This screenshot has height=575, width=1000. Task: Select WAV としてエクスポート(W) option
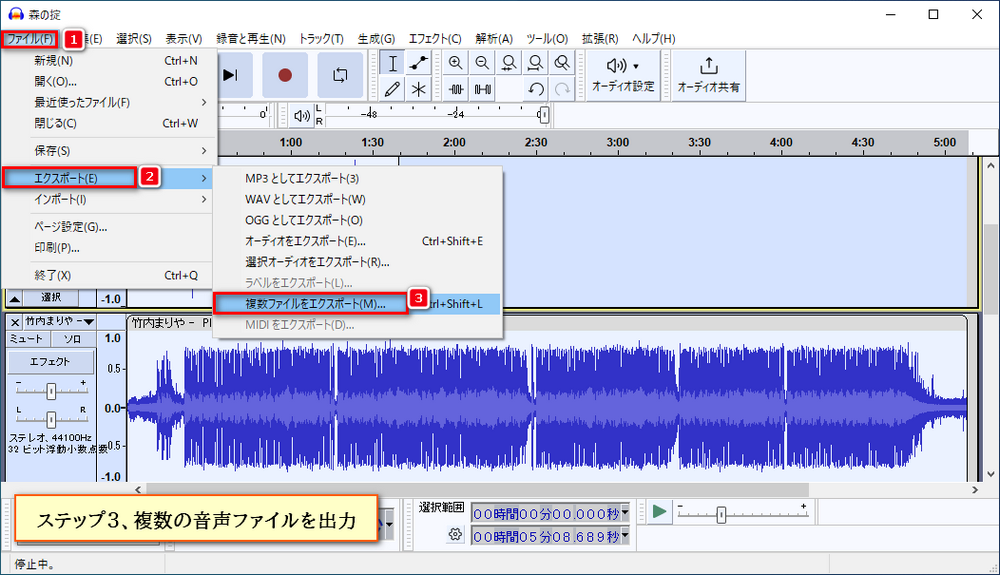305,199
